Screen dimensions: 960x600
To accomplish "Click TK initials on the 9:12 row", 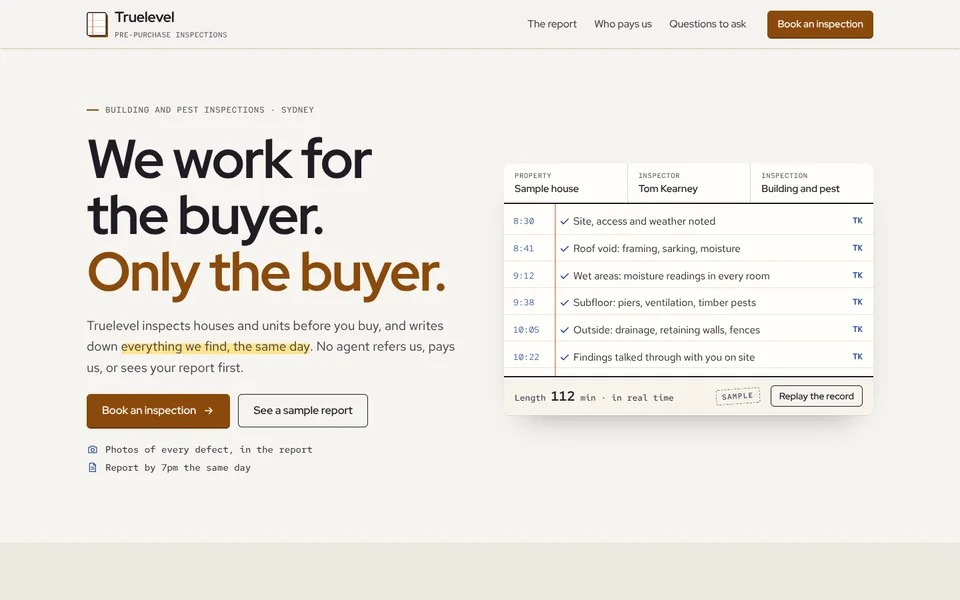I will click(x=857, y=276).
